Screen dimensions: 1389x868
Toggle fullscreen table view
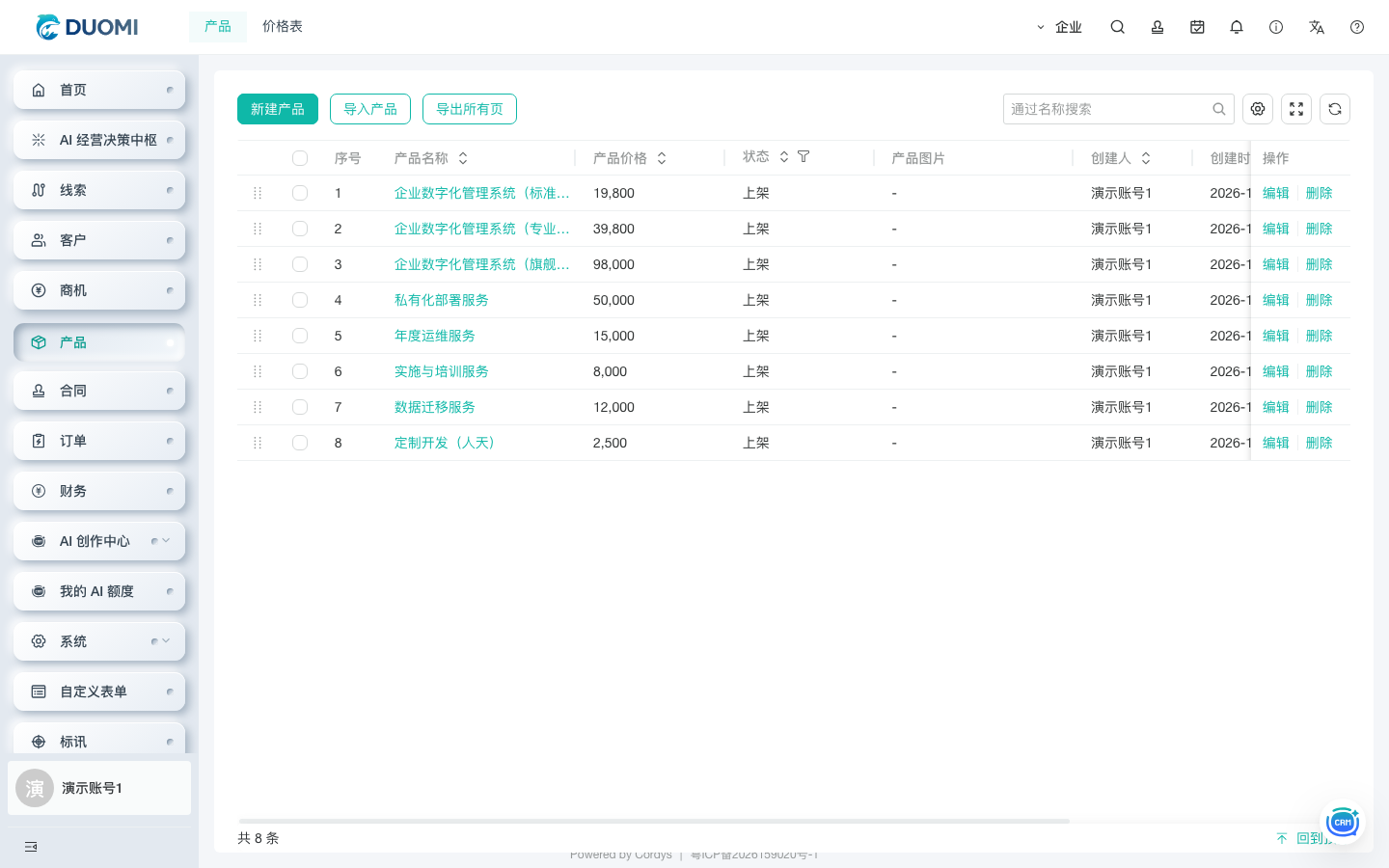coord(1296,109)
